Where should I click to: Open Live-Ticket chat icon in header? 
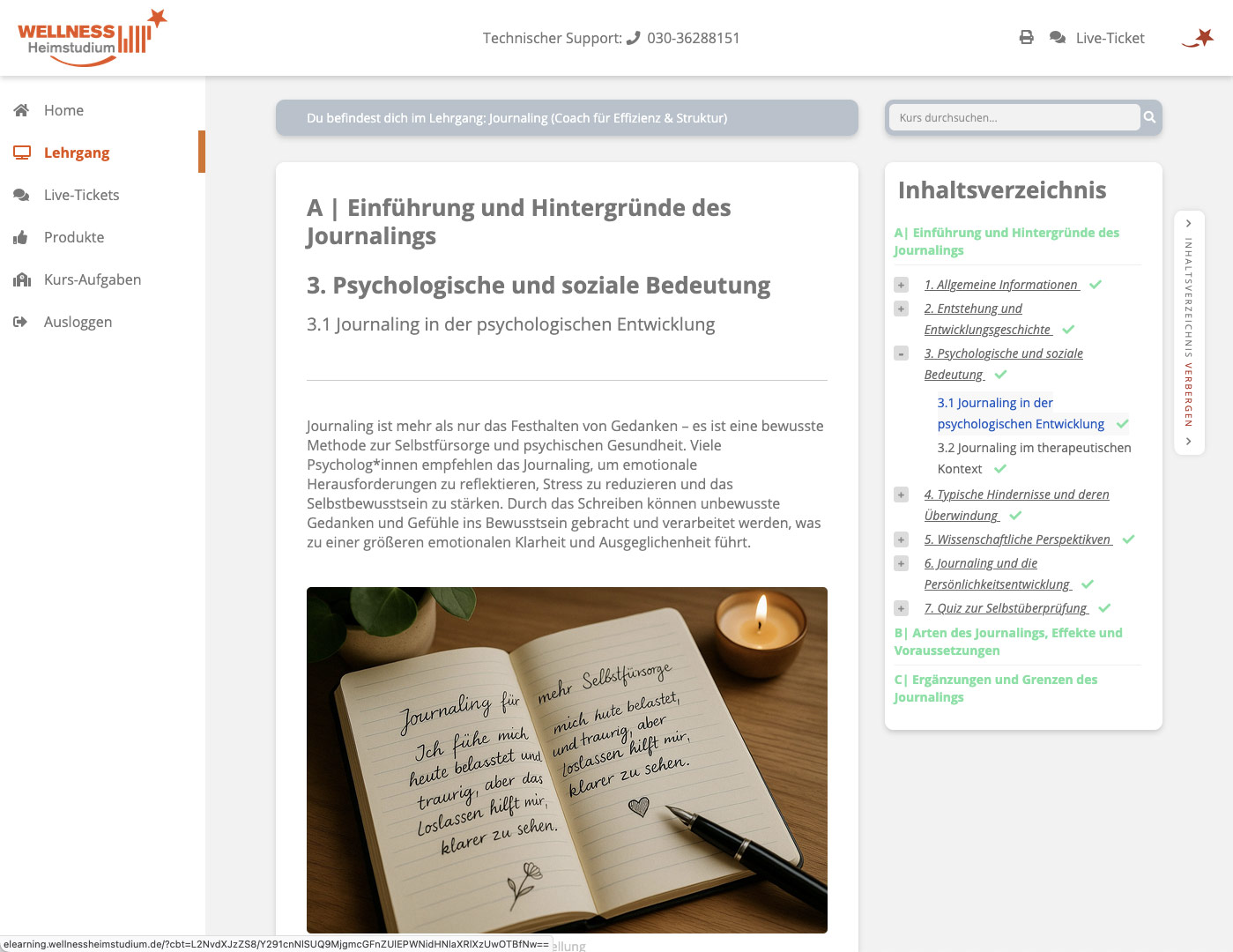coord(1058,38)
